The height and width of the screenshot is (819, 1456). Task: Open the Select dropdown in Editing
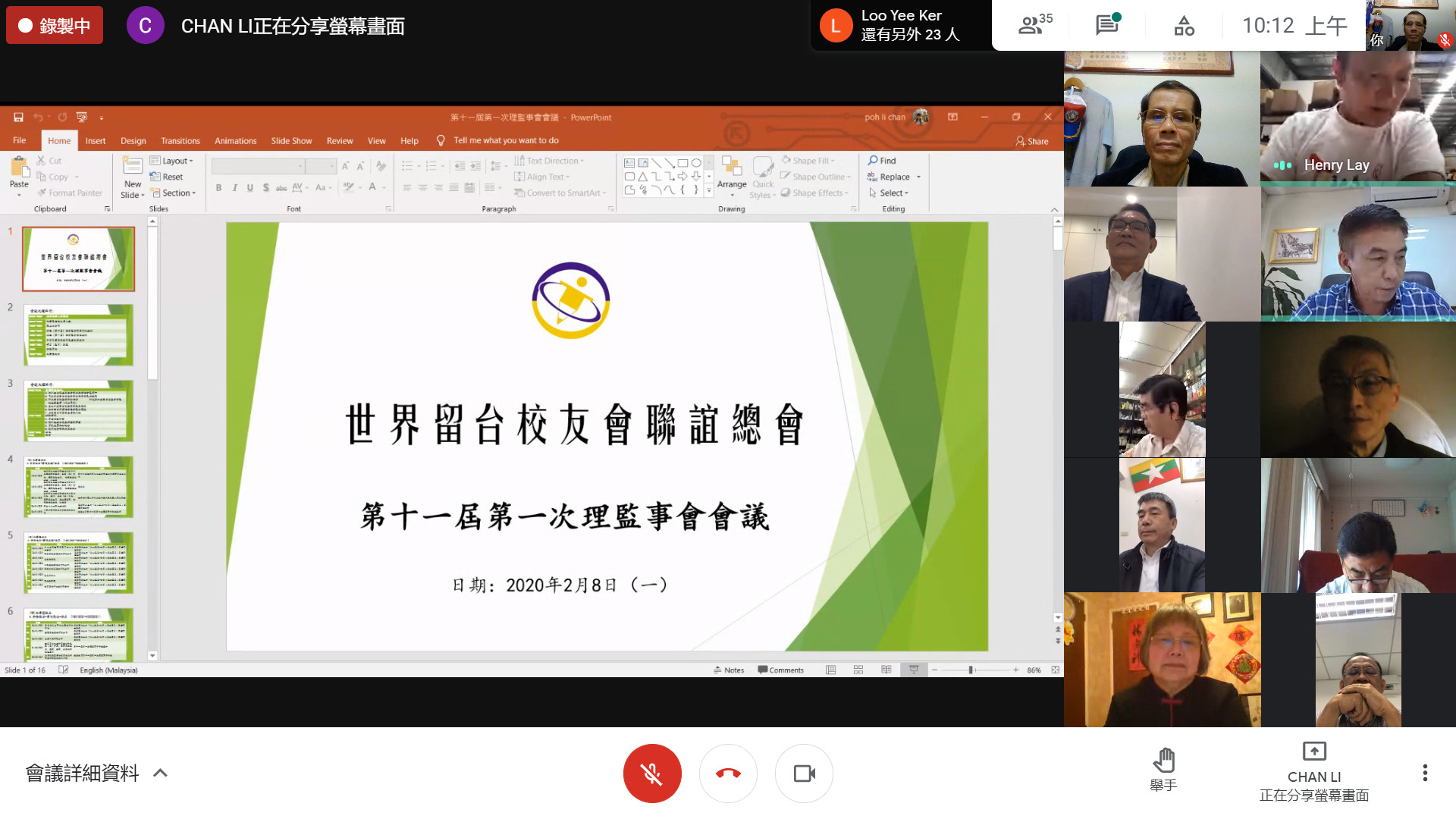(x=893, y=193)
